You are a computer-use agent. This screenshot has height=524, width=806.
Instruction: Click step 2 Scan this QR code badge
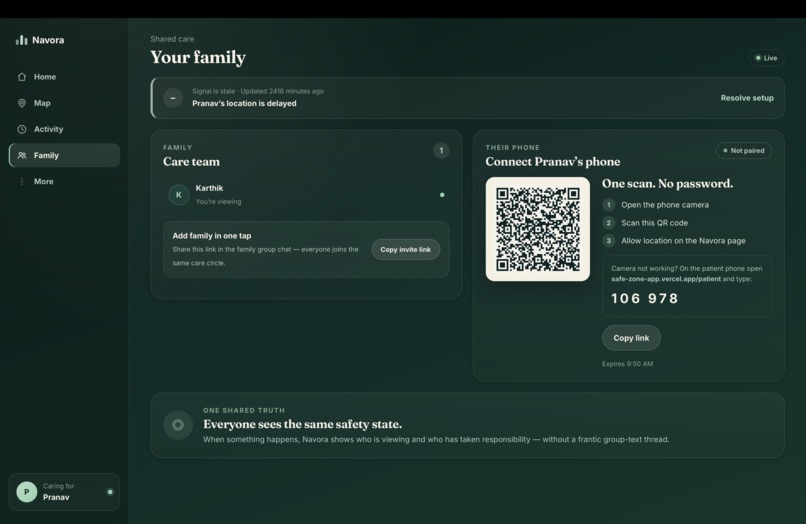tap(609, 223)
